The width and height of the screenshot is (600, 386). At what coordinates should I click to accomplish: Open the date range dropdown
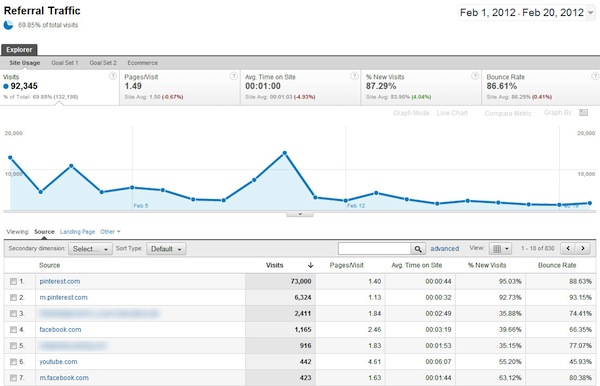(x=591, y=13)
